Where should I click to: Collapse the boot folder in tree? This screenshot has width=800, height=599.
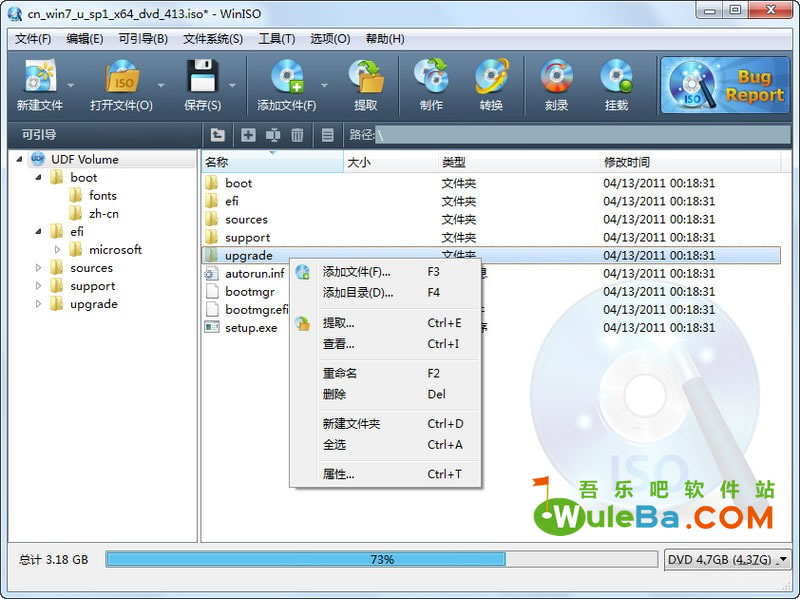(x=38, y=178)
